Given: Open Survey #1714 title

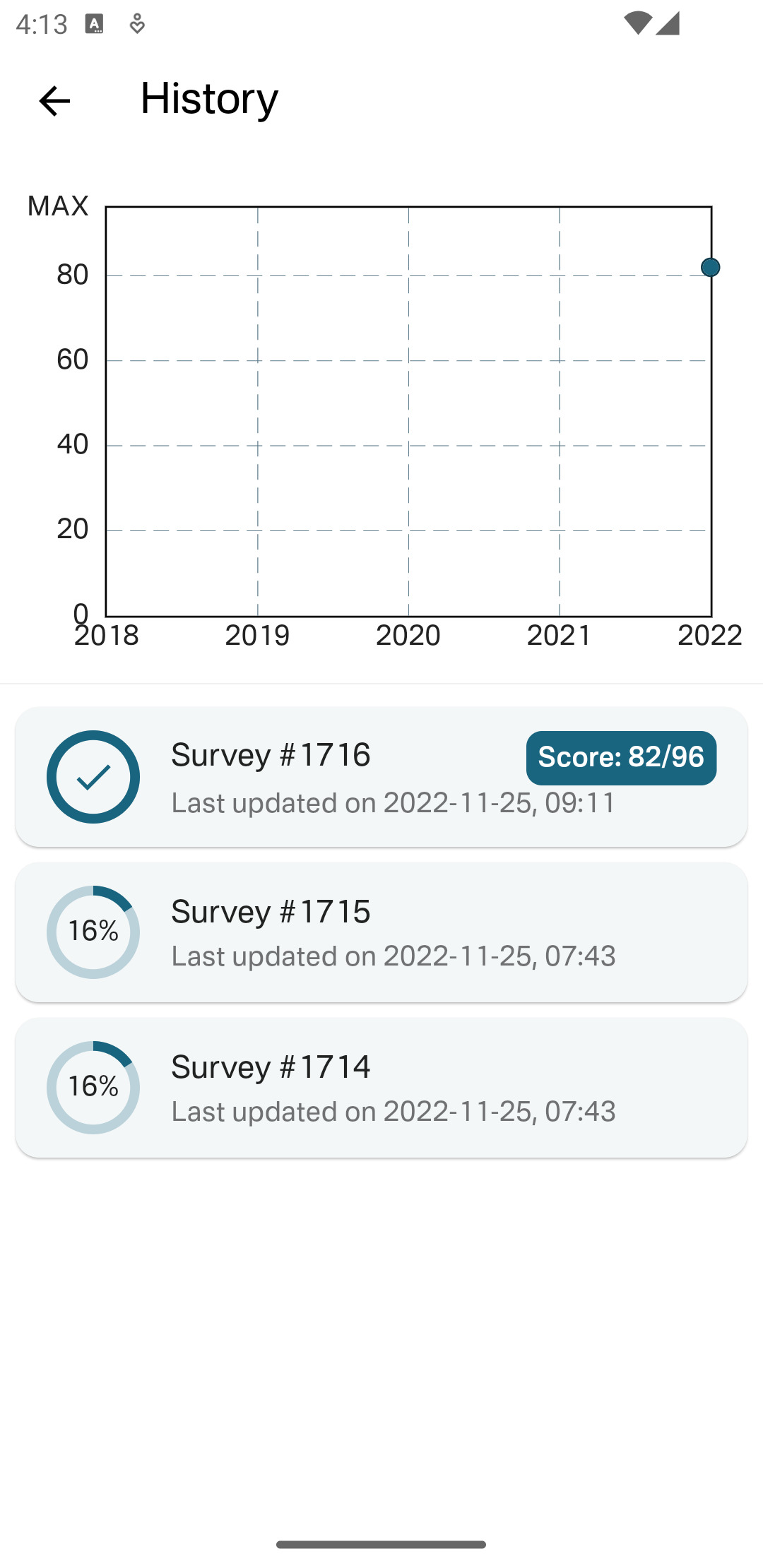Looking at the screenshot, I should click(271, 1067).
